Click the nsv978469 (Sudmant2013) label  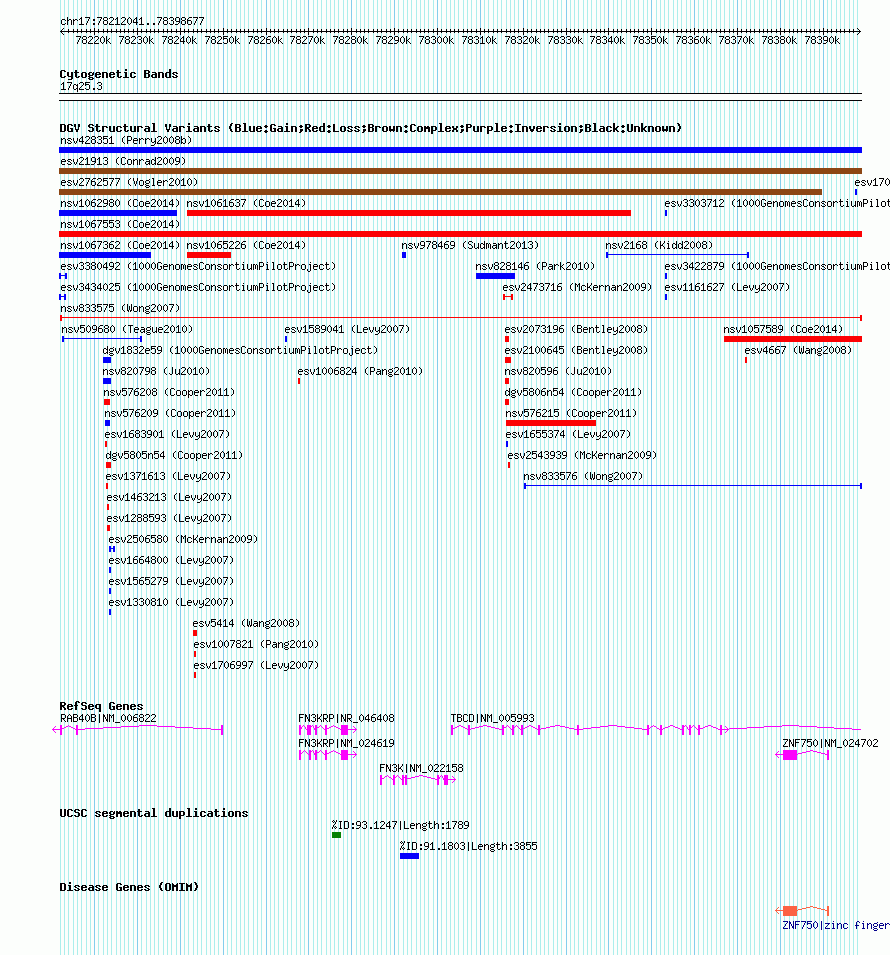(470, 245)
